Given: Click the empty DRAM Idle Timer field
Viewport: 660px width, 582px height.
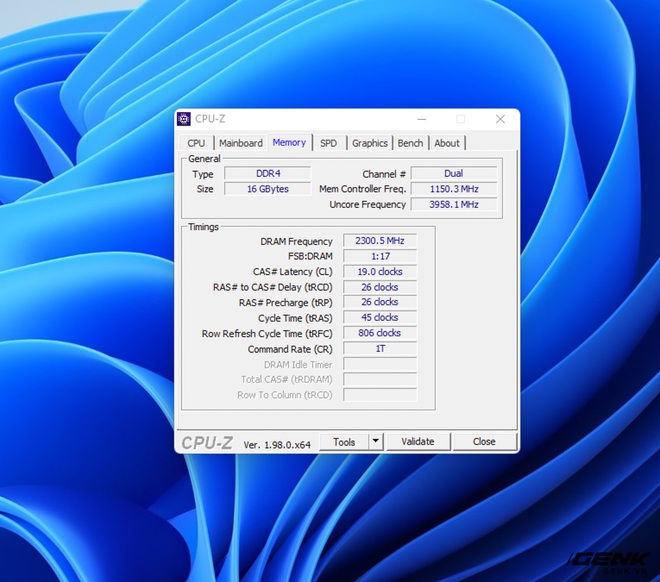Looking at the screenshot, I should click(x=380, y=364).
